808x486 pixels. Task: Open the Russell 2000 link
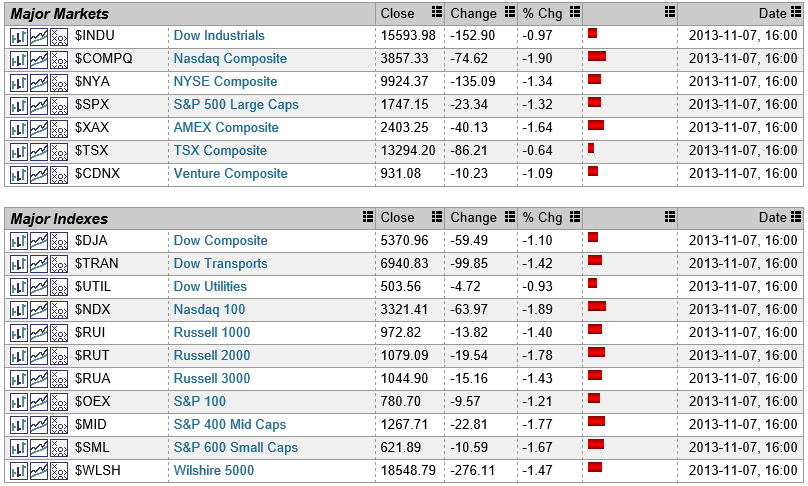point(212,356)
